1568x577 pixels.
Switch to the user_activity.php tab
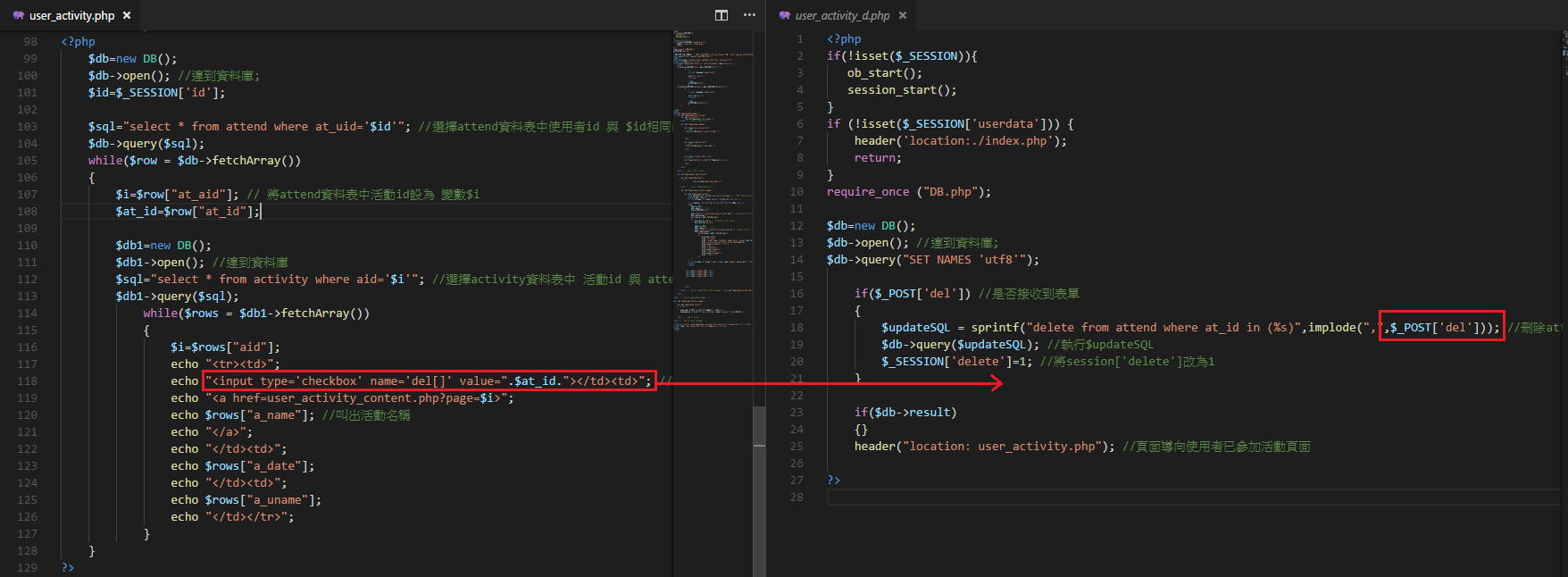click(x=71, y=15)
